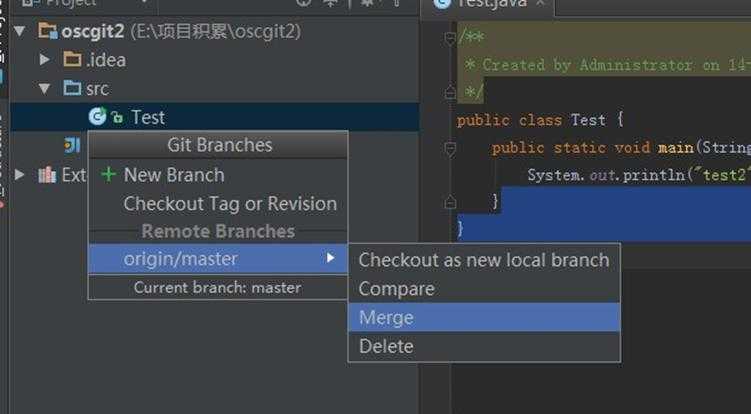Screen dimensions: 751x414
Task: Click the Git Branches popup title
Action: tap(219, 145)
